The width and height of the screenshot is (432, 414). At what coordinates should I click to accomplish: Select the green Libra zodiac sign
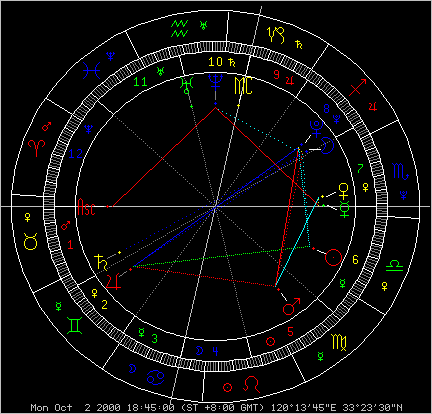(x=395, y=266)
